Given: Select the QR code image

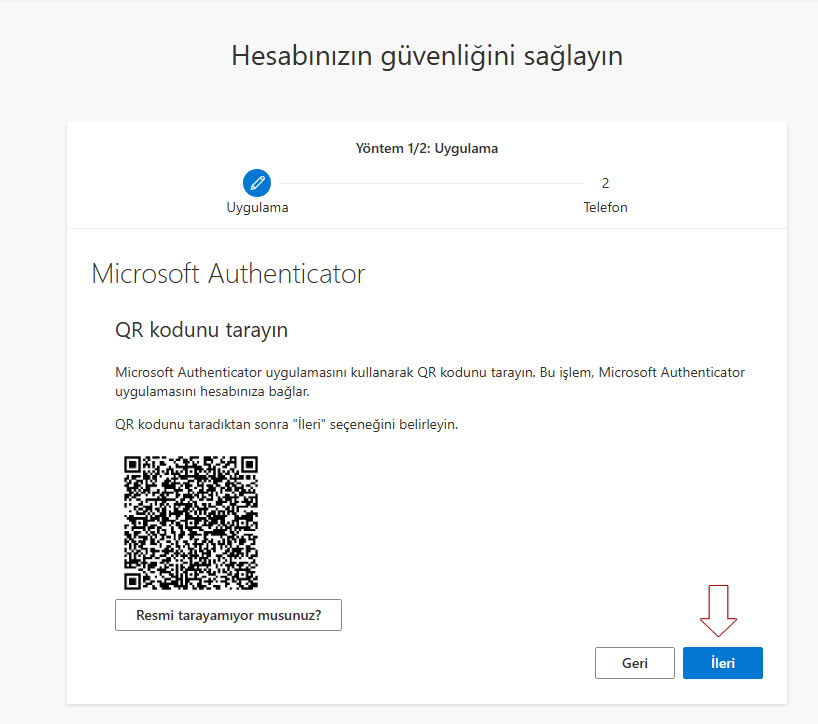Looking at the screenshot, I should pyautogui.click(x=191, y=523).
